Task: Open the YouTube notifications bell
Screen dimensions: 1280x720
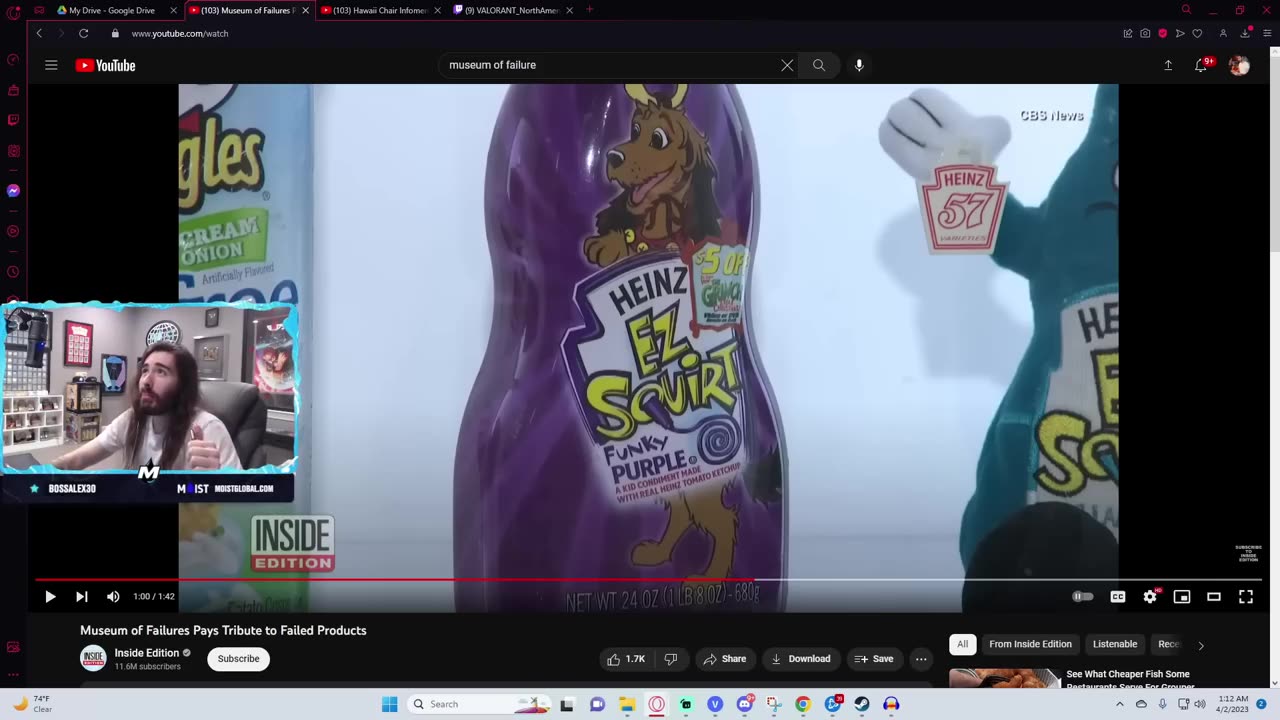Action: click(x=1201, y=65)
